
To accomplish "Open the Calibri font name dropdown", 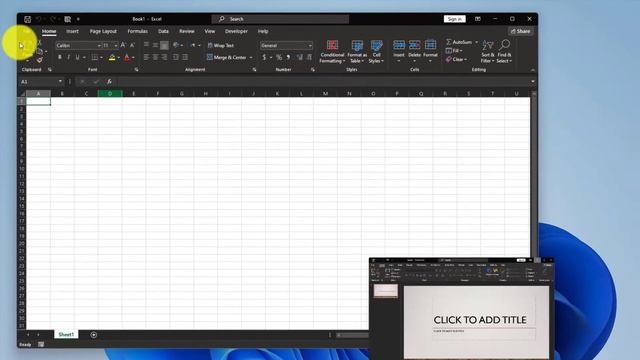I will (99, 45).
